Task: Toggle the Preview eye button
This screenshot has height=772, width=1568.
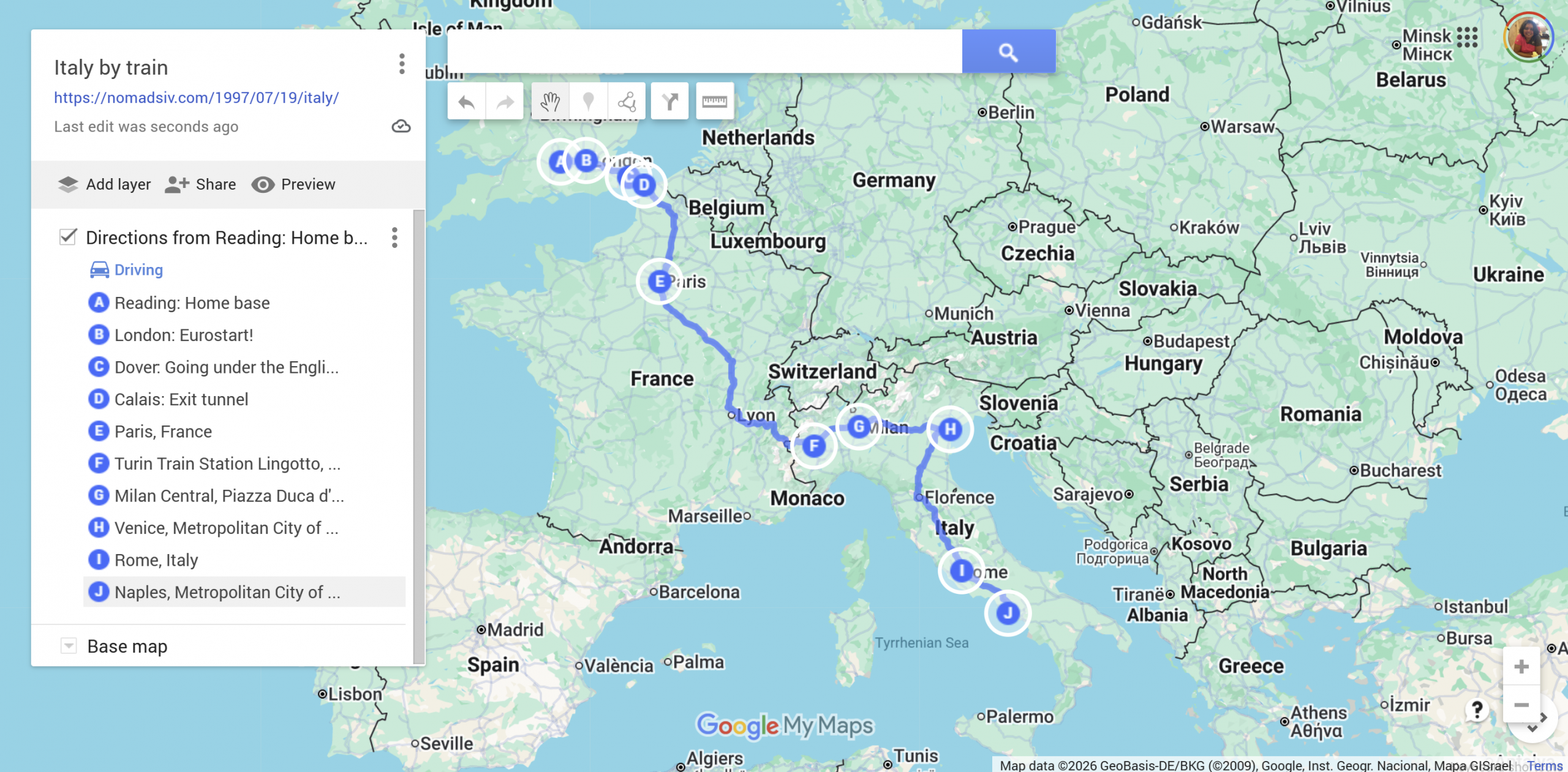Action: pos(263,184)
